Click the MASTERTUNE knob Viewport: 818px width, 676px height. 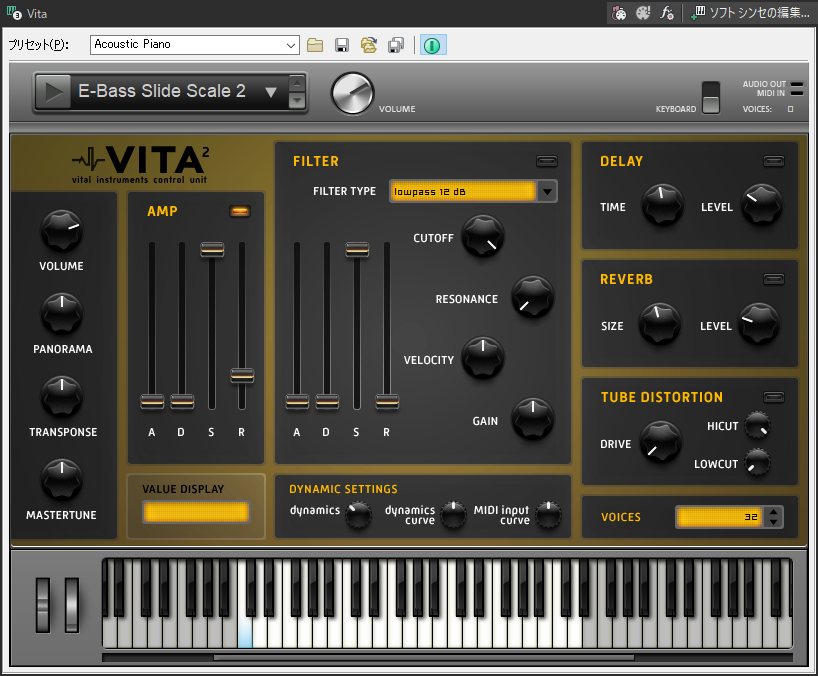pos(62,480)
